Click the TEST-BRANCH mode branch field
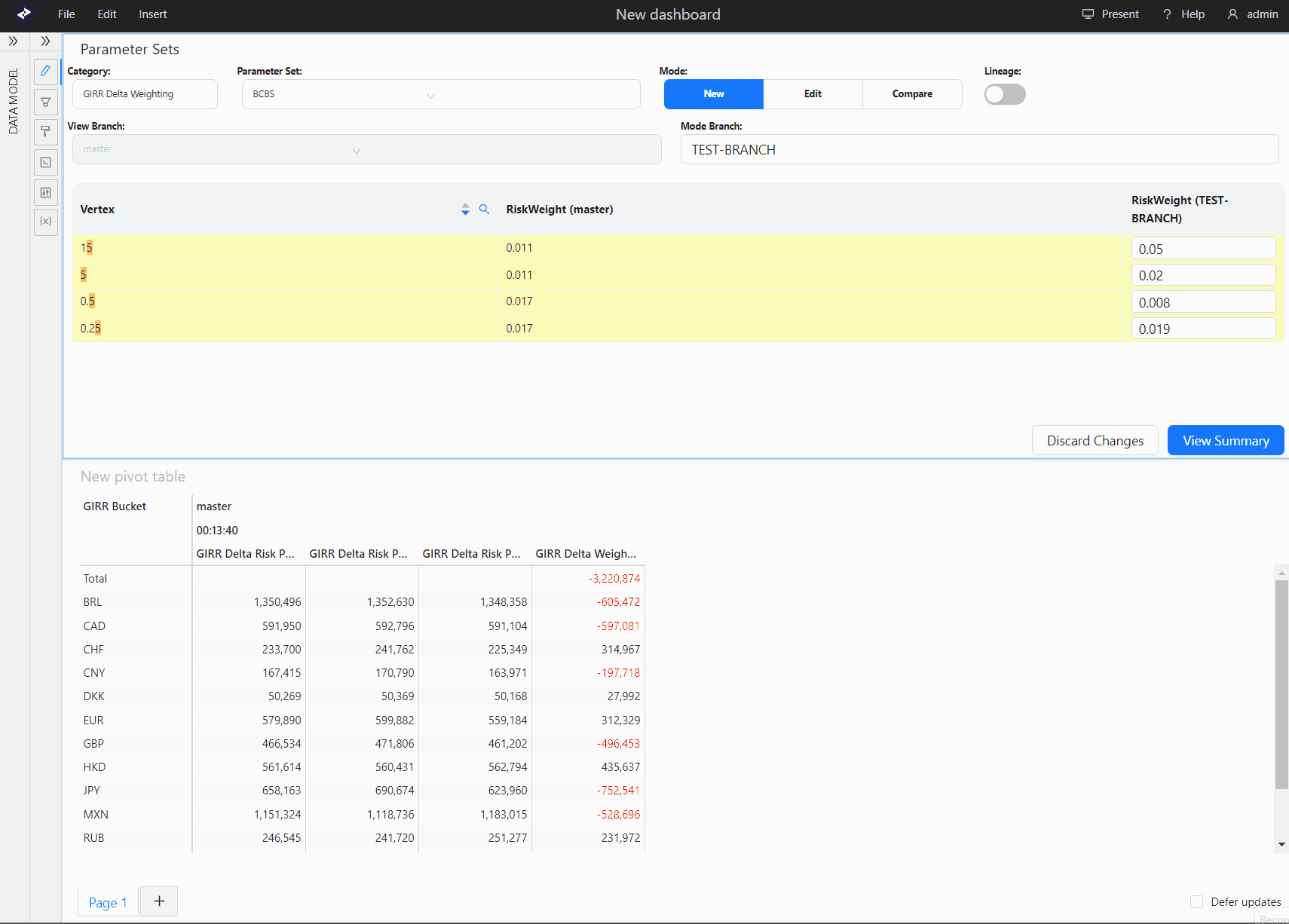 click(979, 149)
